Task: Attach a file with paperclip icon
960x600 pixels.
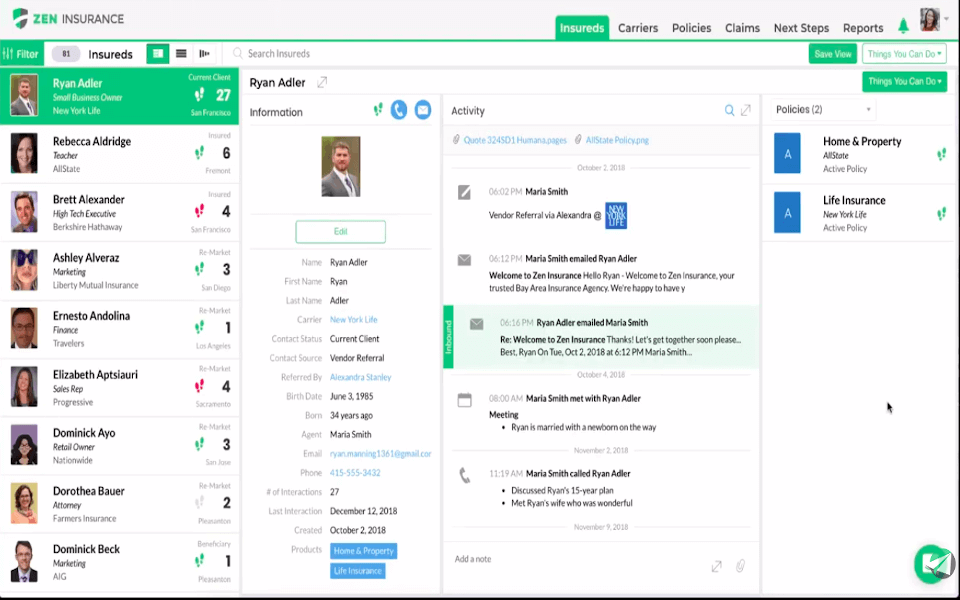Action: pos(740,566)
